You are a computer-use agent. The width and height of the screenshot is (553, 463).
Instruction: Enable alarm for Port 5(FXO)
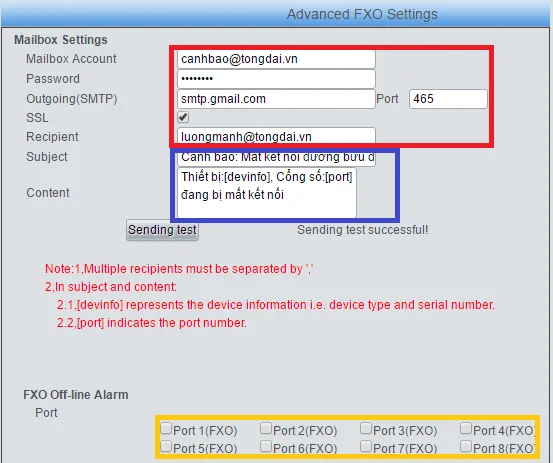pyautogui.click(x=166, y=446)
